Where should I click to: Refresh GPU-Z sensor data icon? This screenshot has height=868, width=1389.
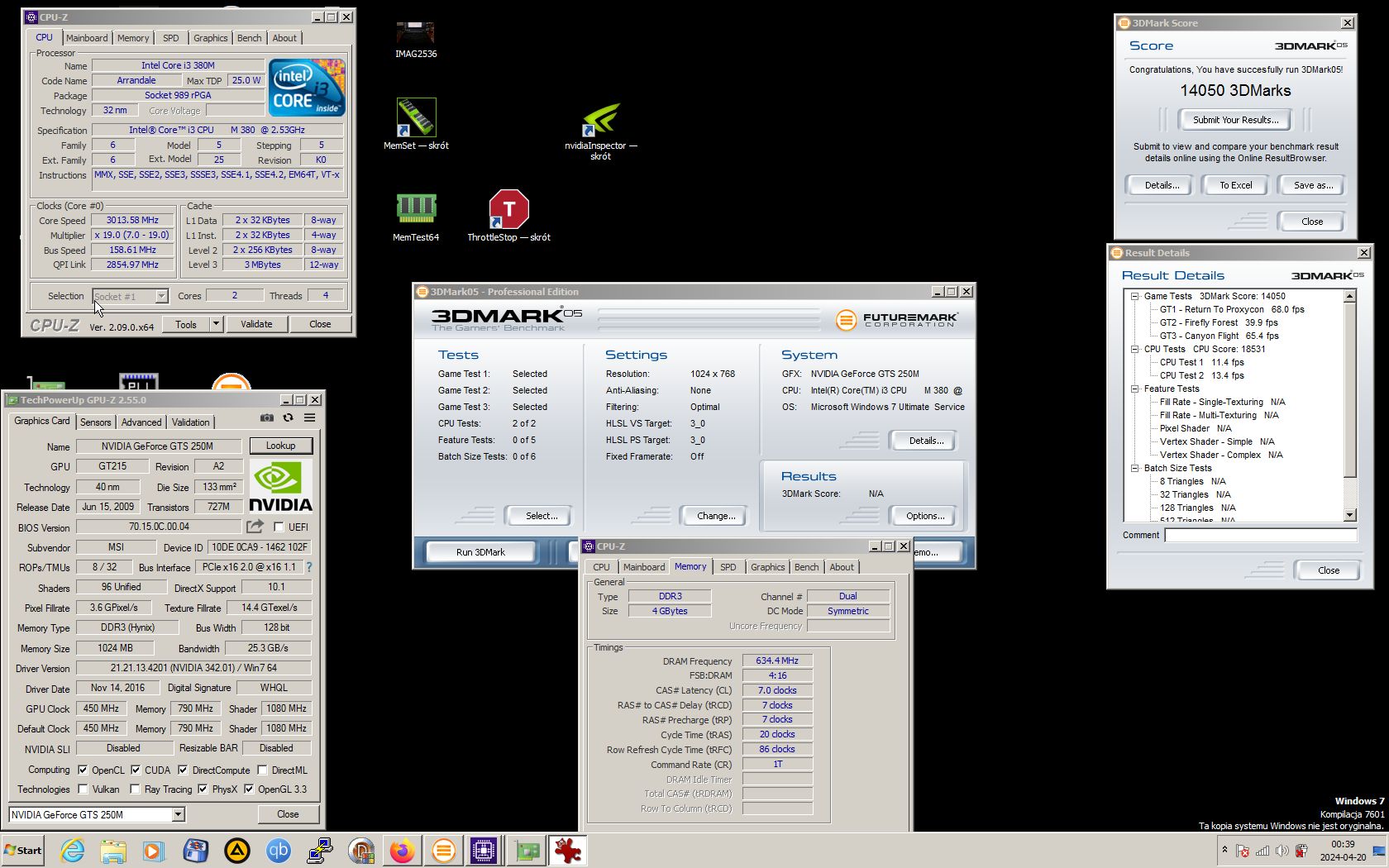[288, 418]
